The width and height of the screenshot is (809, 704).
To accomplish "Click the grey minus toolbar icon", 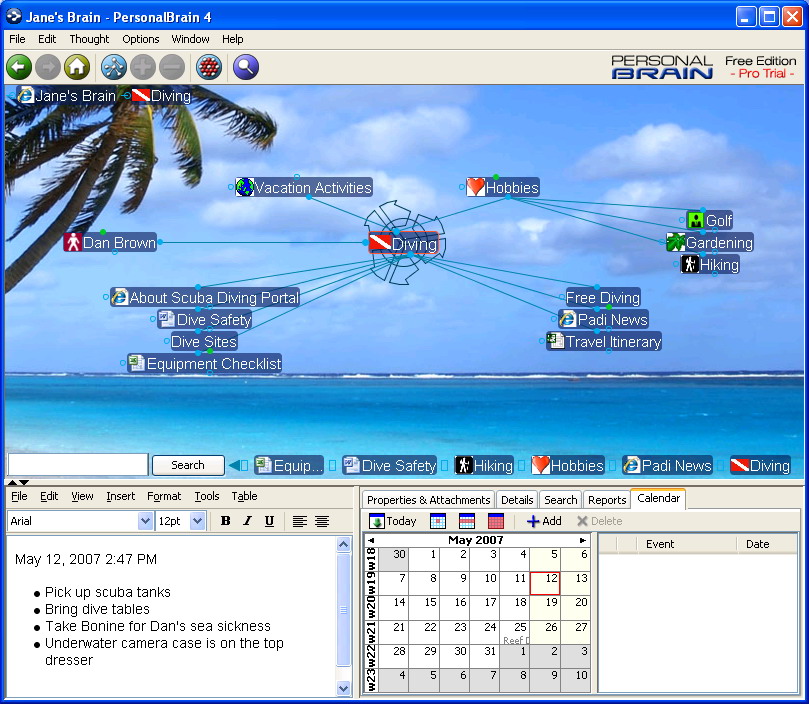I will point(172,67).
